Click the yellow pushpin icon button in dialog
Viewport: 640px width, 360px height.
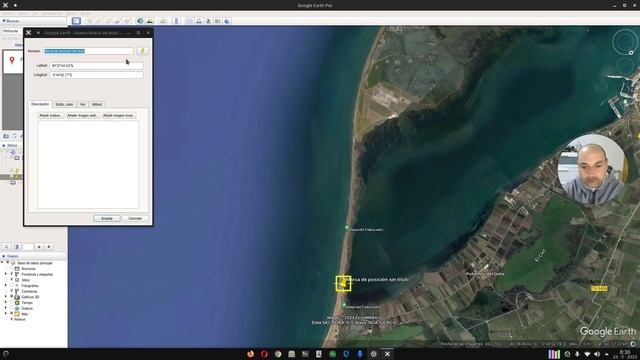[142, 51]
